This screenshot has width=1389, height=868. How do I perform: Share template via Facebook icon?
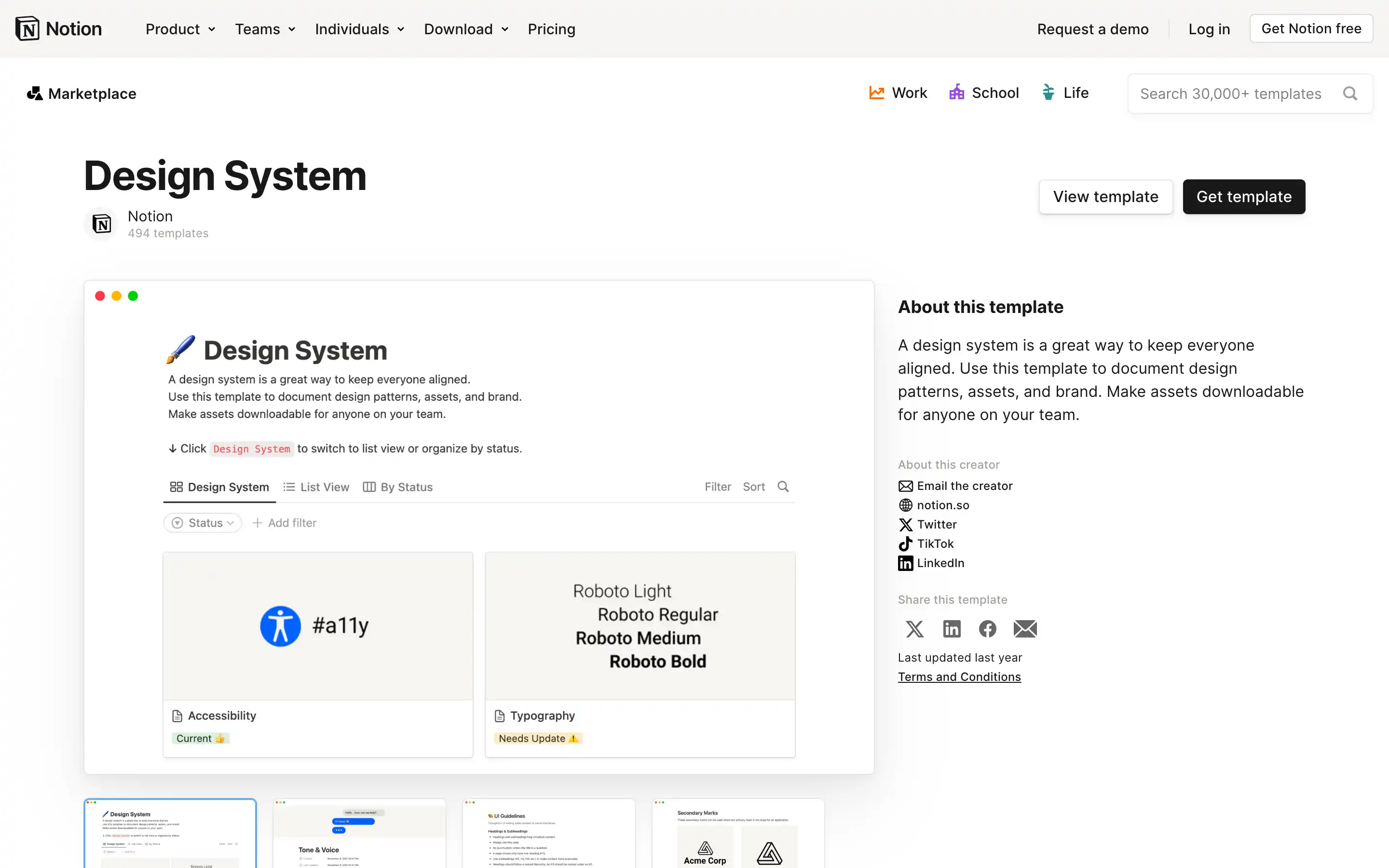click(987, 629)
